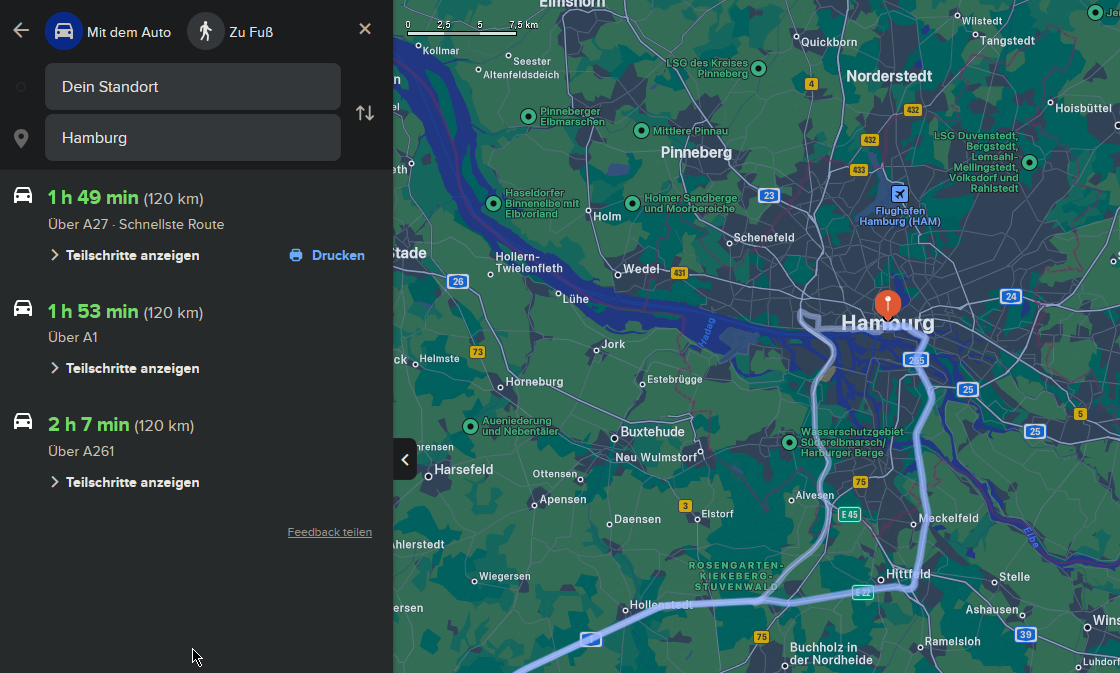Viewport: 1120px width, 673px height.
Task: Open the Feedback teilen link
Action: tap(329, 532)
